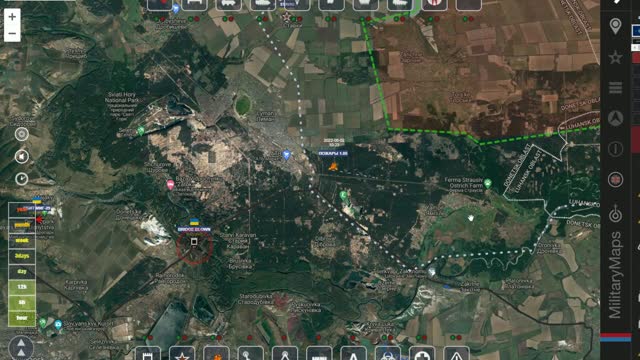Select the tank icon in top toolbar
The image size is (640, 360).
tap(262, 4)
